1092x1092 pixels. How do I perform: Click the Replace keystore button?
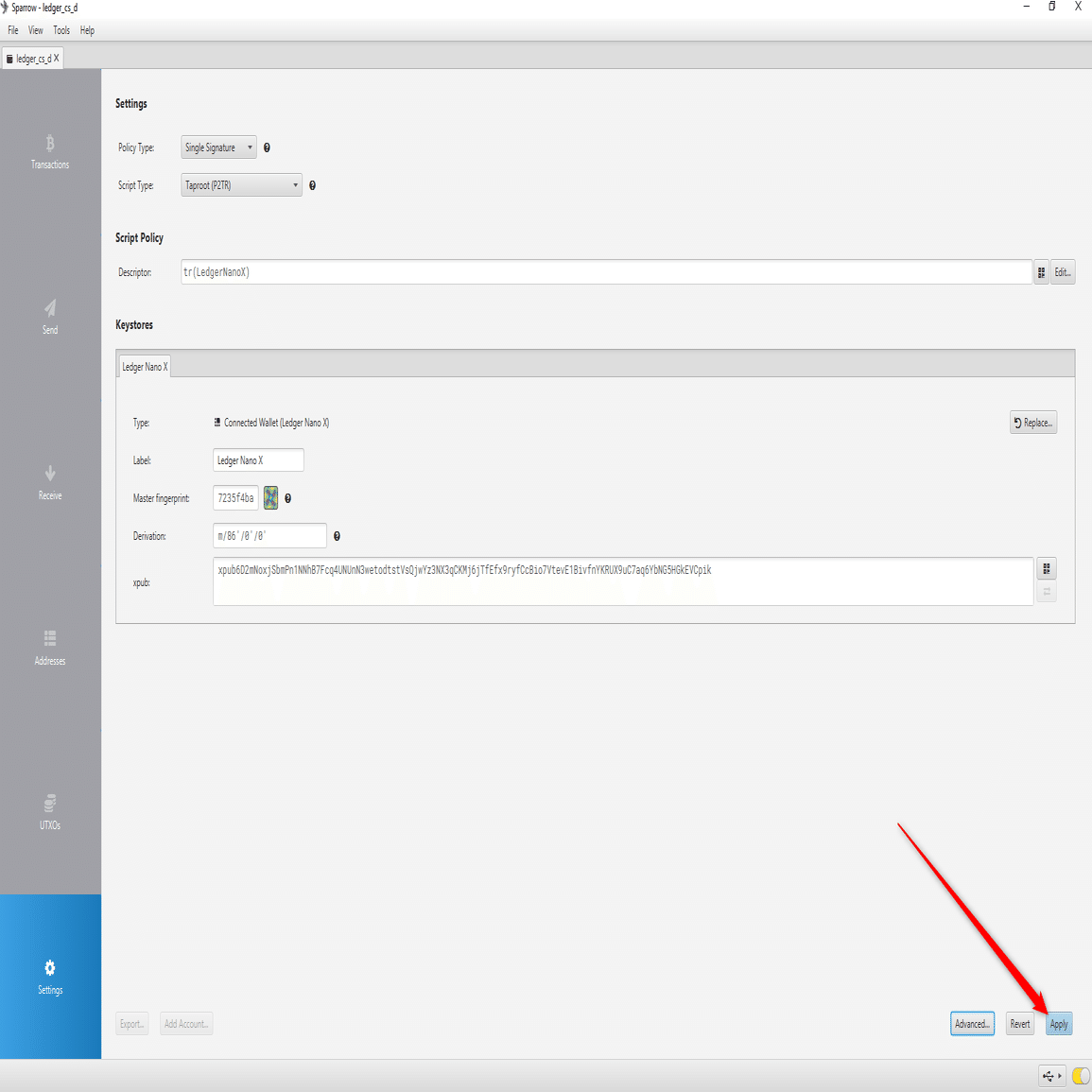[1033, 423]
